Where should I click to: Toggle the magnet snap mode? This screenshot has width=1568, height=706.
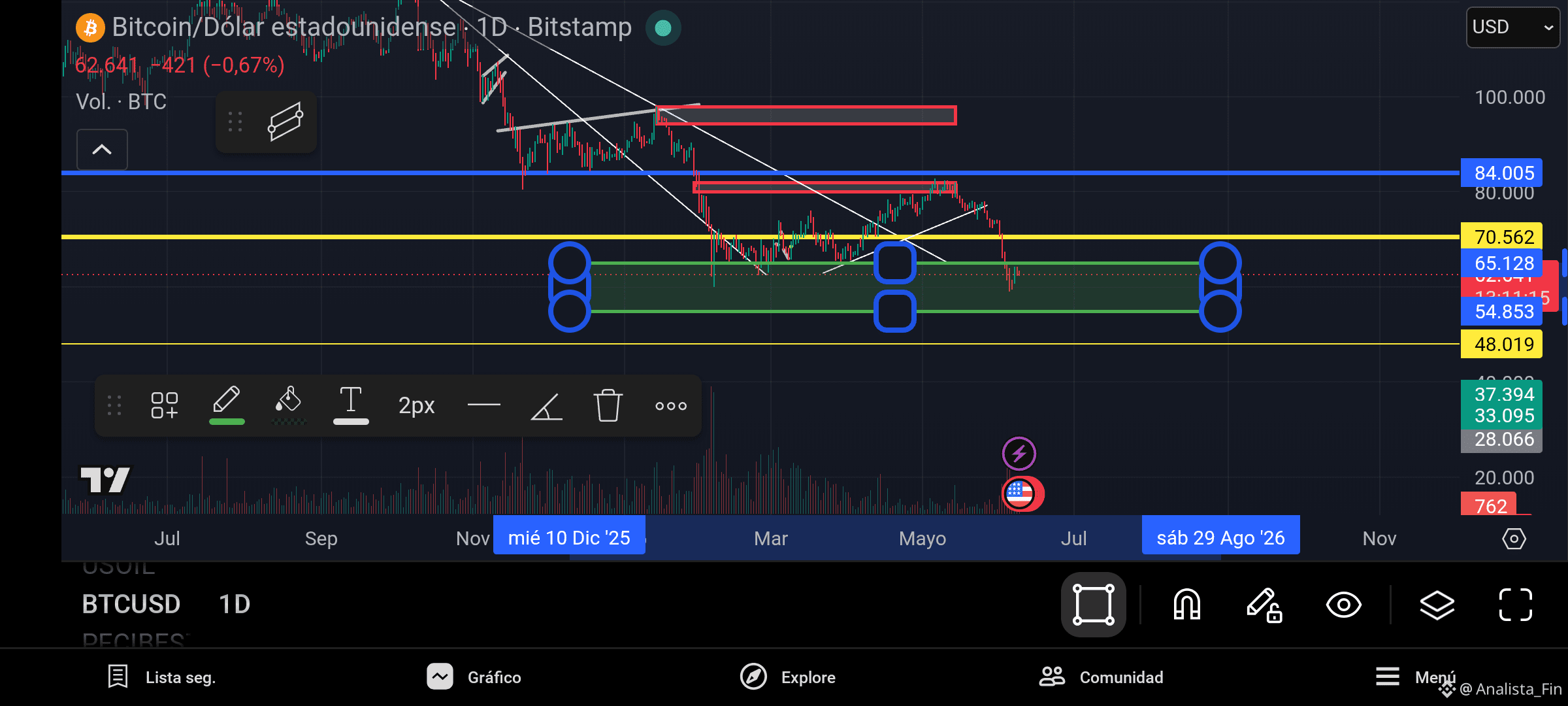(1187, 605)
